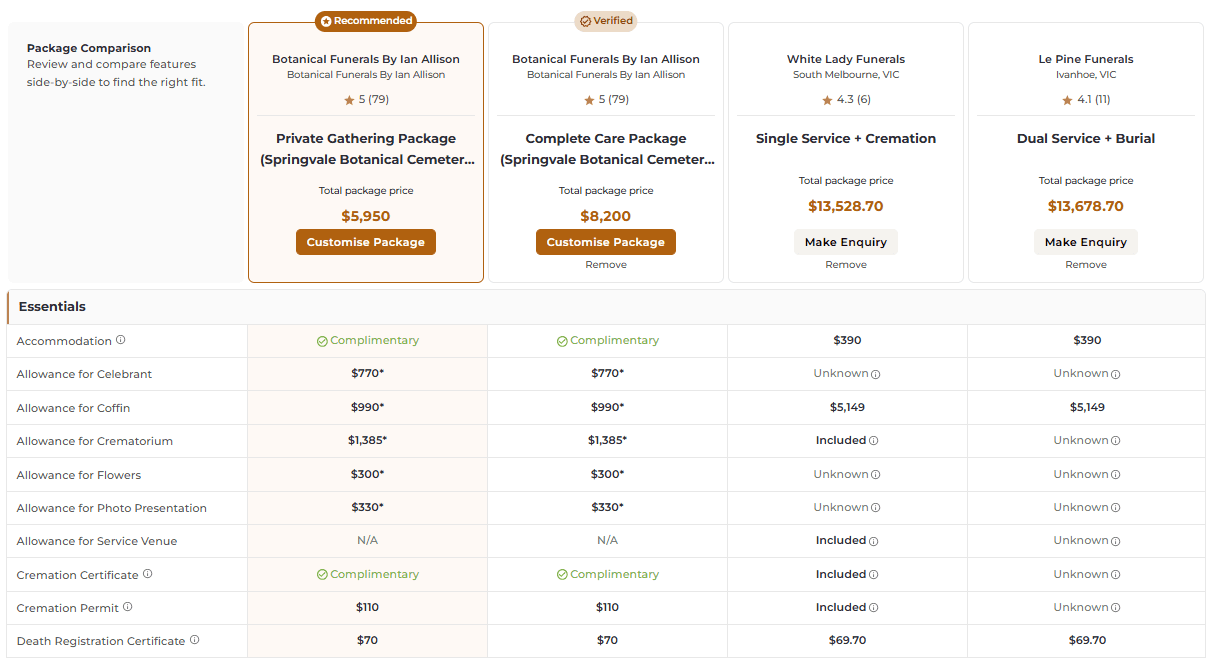Click the $13,678.70 total package price
The image size is (1212, 658).
click(1086, 206)
